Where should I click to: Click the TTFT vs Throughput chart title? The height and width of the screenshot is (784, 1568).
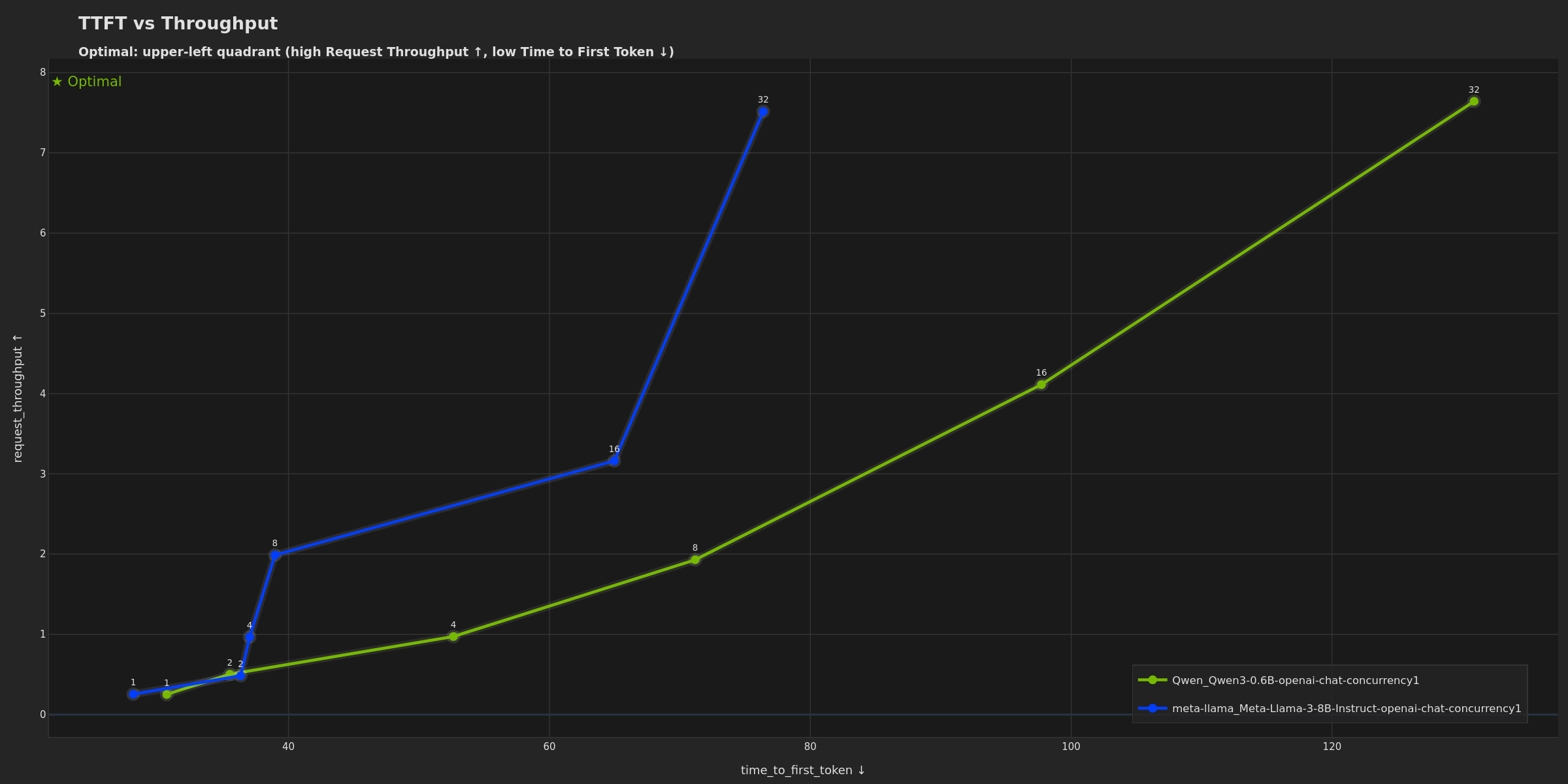point(178,23)
